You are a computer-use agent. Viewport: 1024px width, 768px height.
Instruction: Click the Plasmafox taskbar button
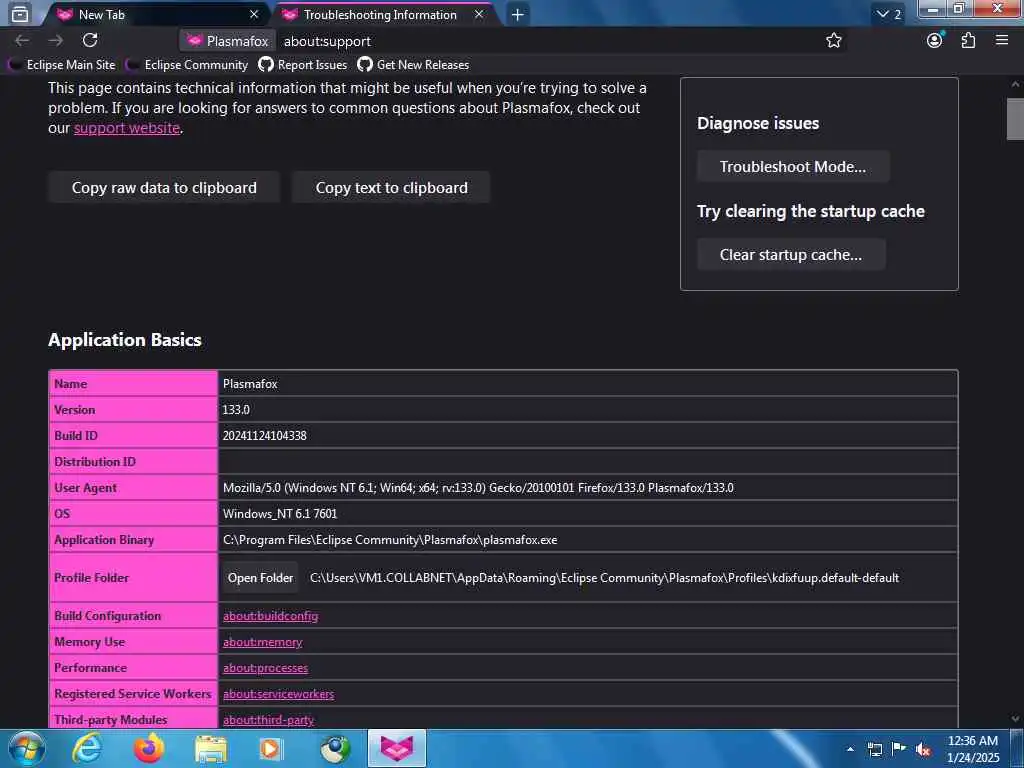coord(396,748)
